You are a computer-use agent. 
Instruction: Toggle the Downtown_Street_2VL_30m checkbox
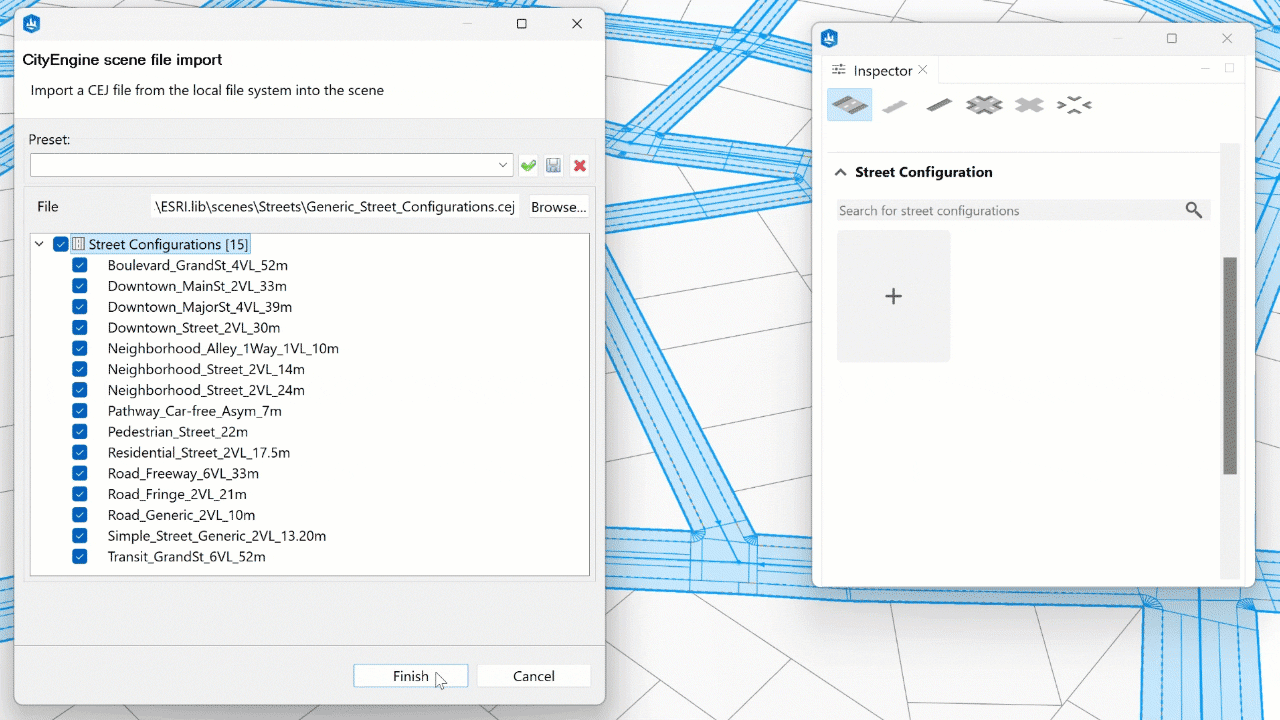click(80, 328)
